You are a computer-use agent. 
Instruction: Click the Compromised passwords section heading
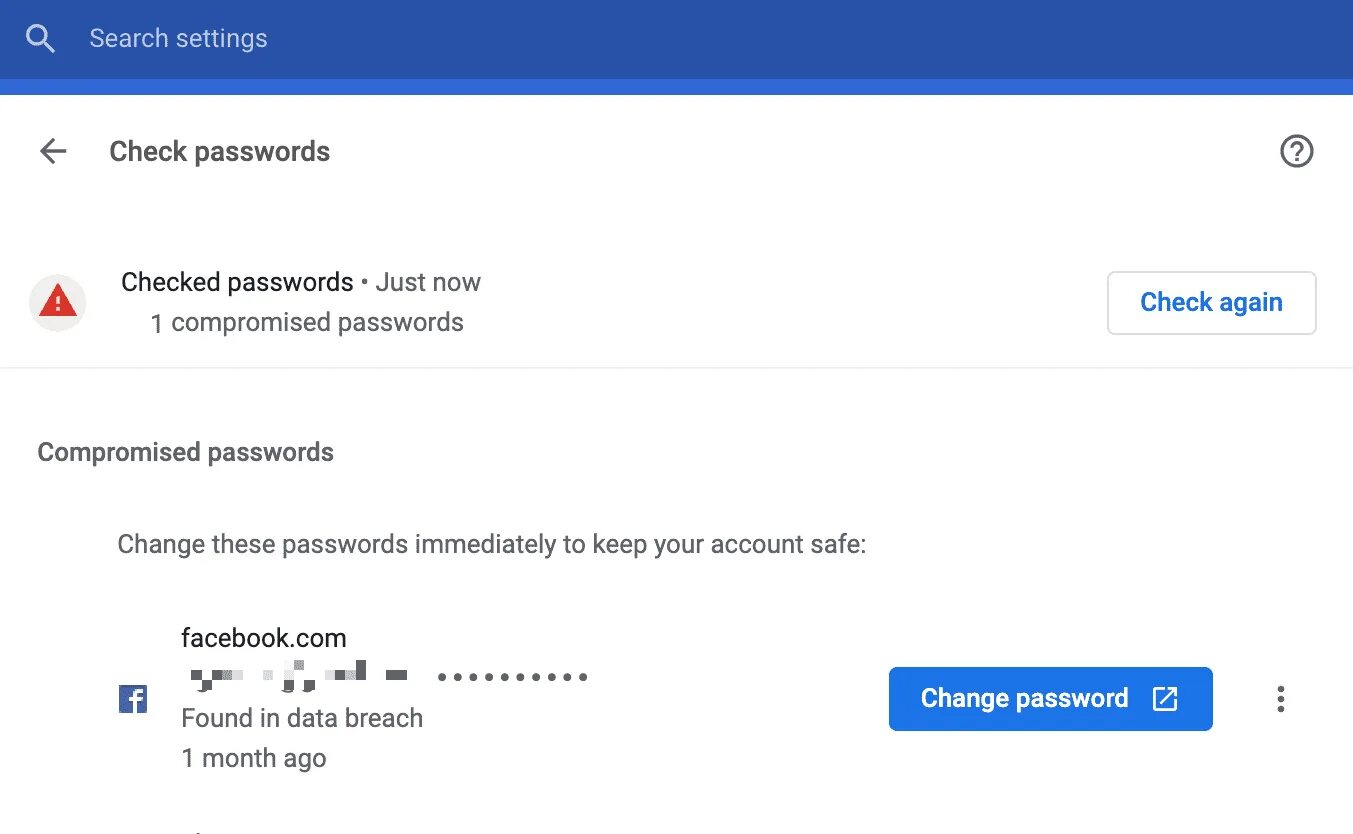point(185,452)
